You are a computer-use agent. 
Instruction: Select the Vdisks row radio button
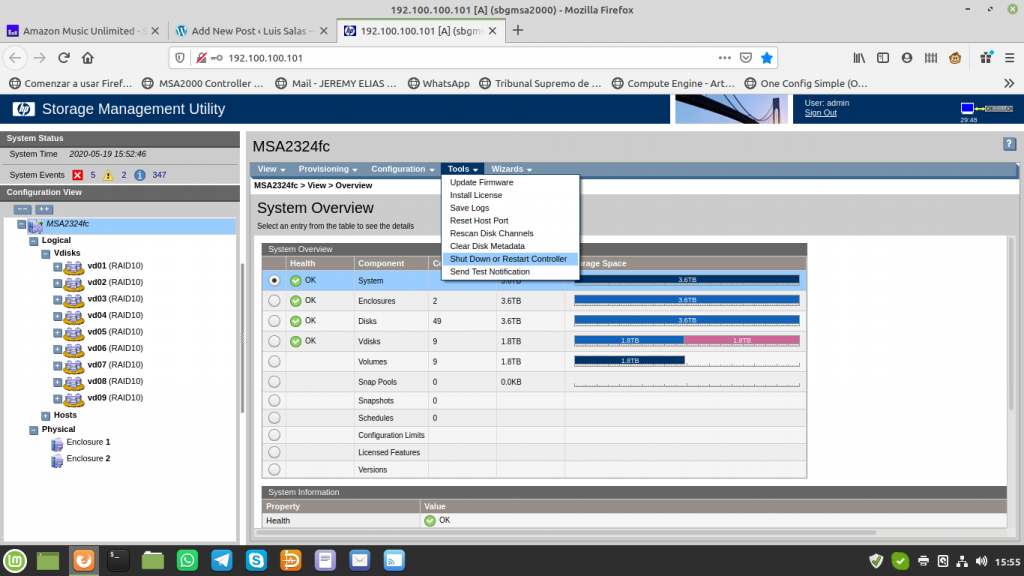274,341
